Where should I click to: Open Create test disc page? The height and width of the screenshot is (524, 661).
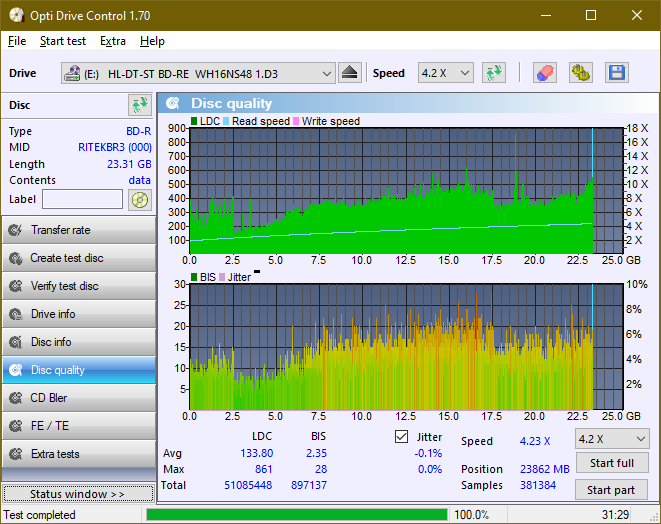[x=79, y=258]
